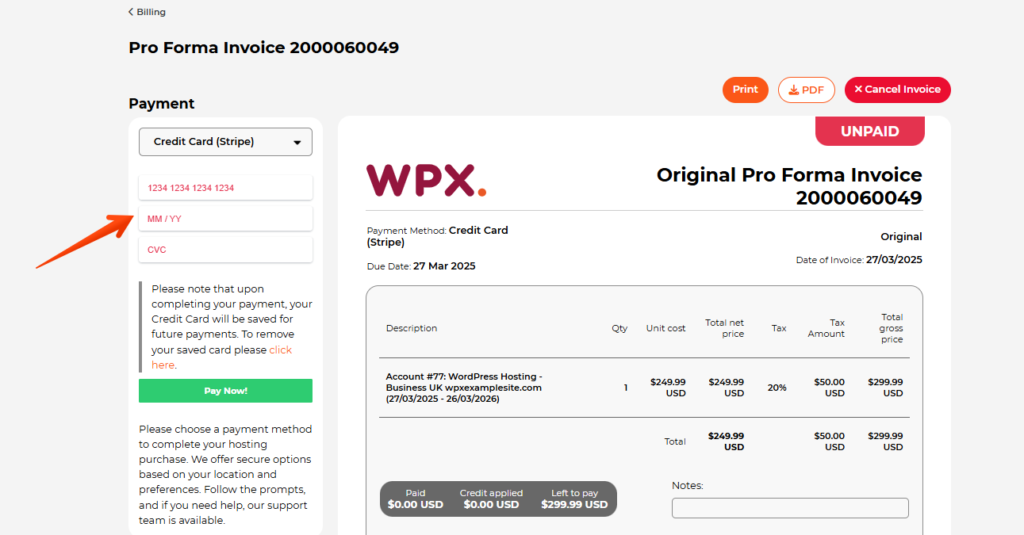Click the green Pay Now! button
1024x535 pixels.
[x=225, y=391]
